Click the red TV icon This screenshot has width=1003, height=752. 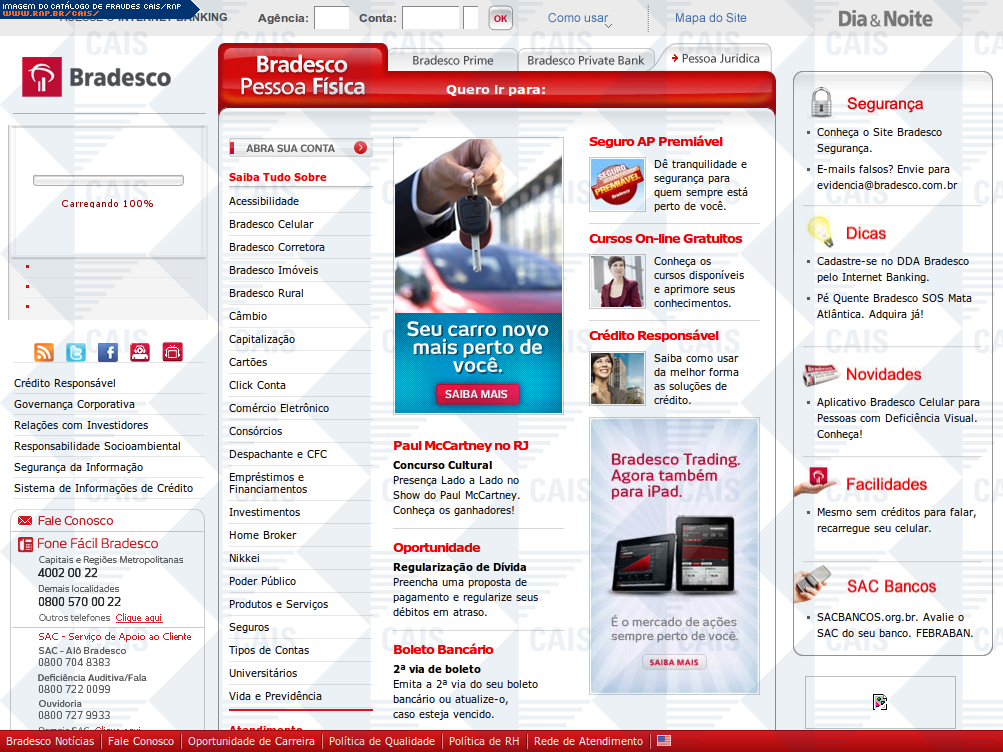(173, 352)
